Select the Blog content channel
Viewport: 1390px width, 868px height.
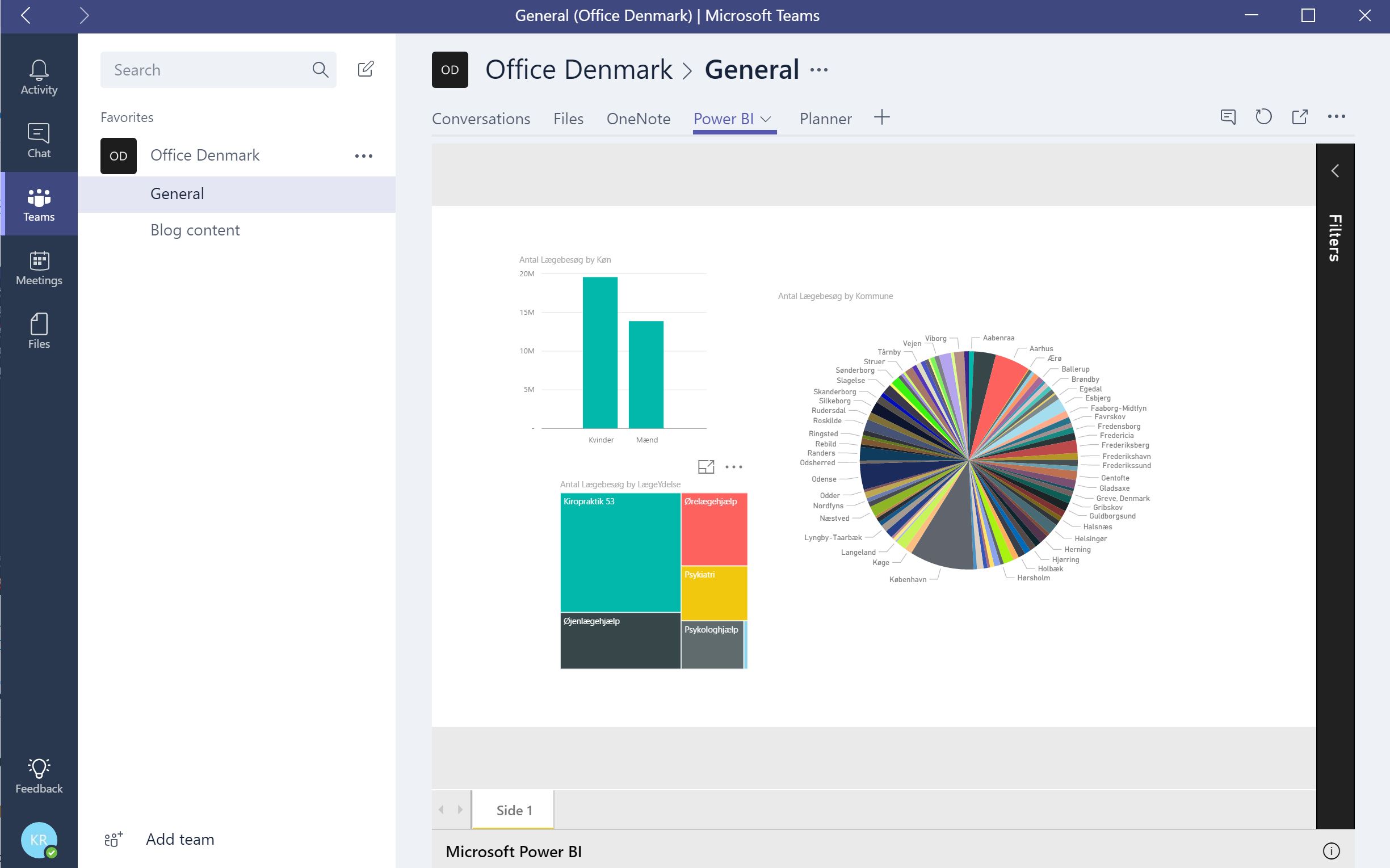point(195,230)
